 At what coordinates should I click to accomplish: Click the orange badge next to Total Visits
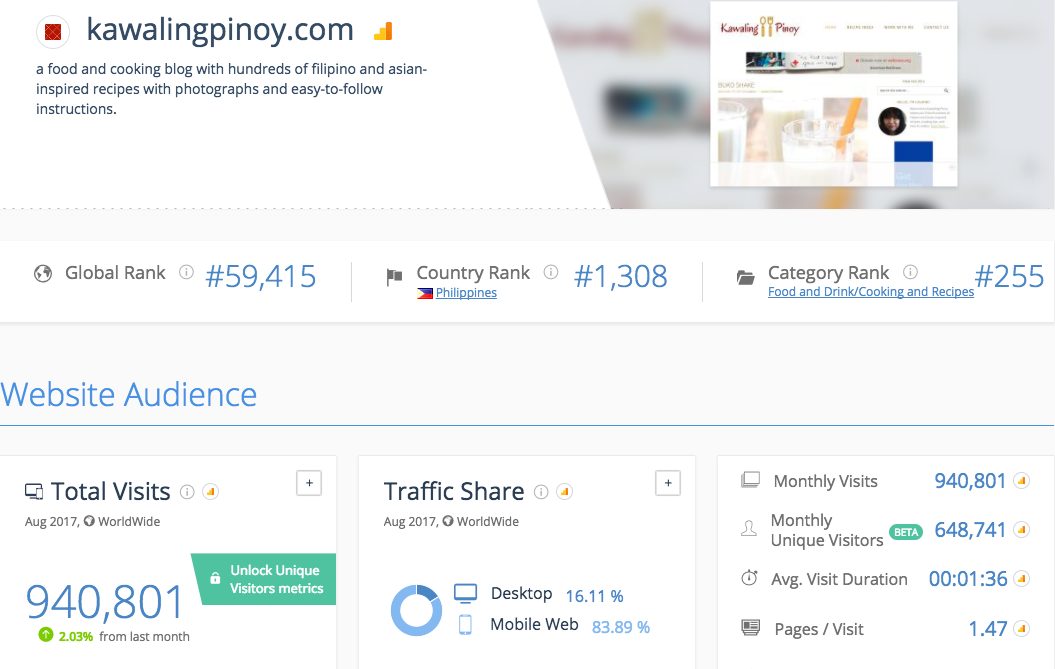(x=211, y=492)
